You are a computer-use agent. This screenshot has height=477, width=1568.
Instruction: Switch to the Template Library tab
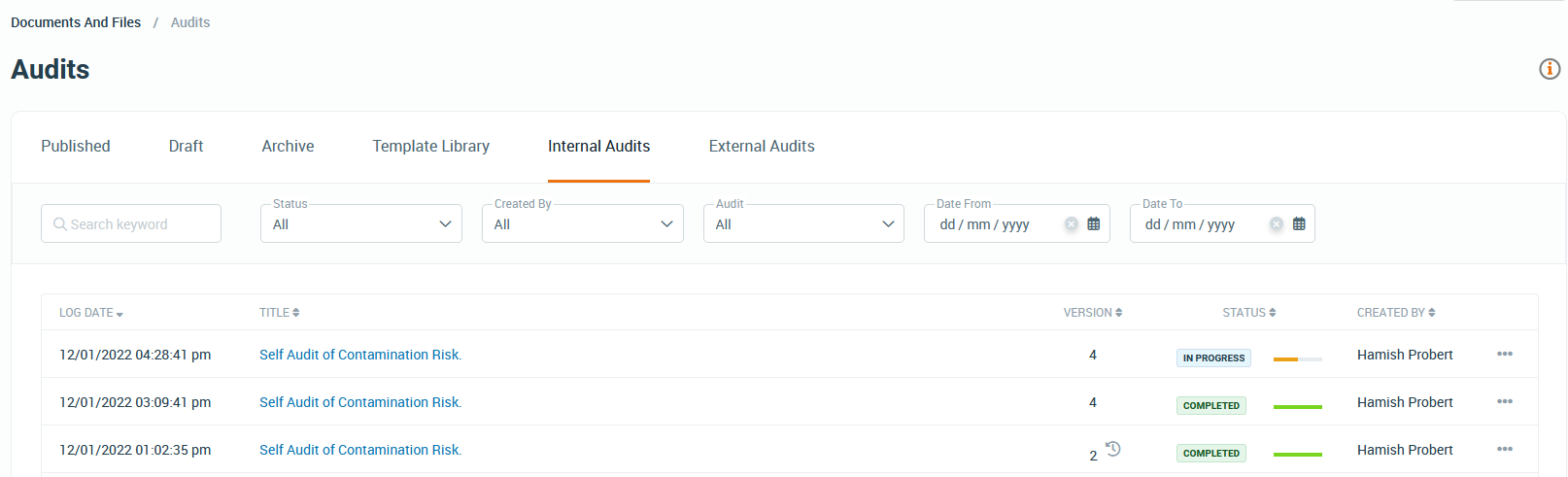point(430,147)
